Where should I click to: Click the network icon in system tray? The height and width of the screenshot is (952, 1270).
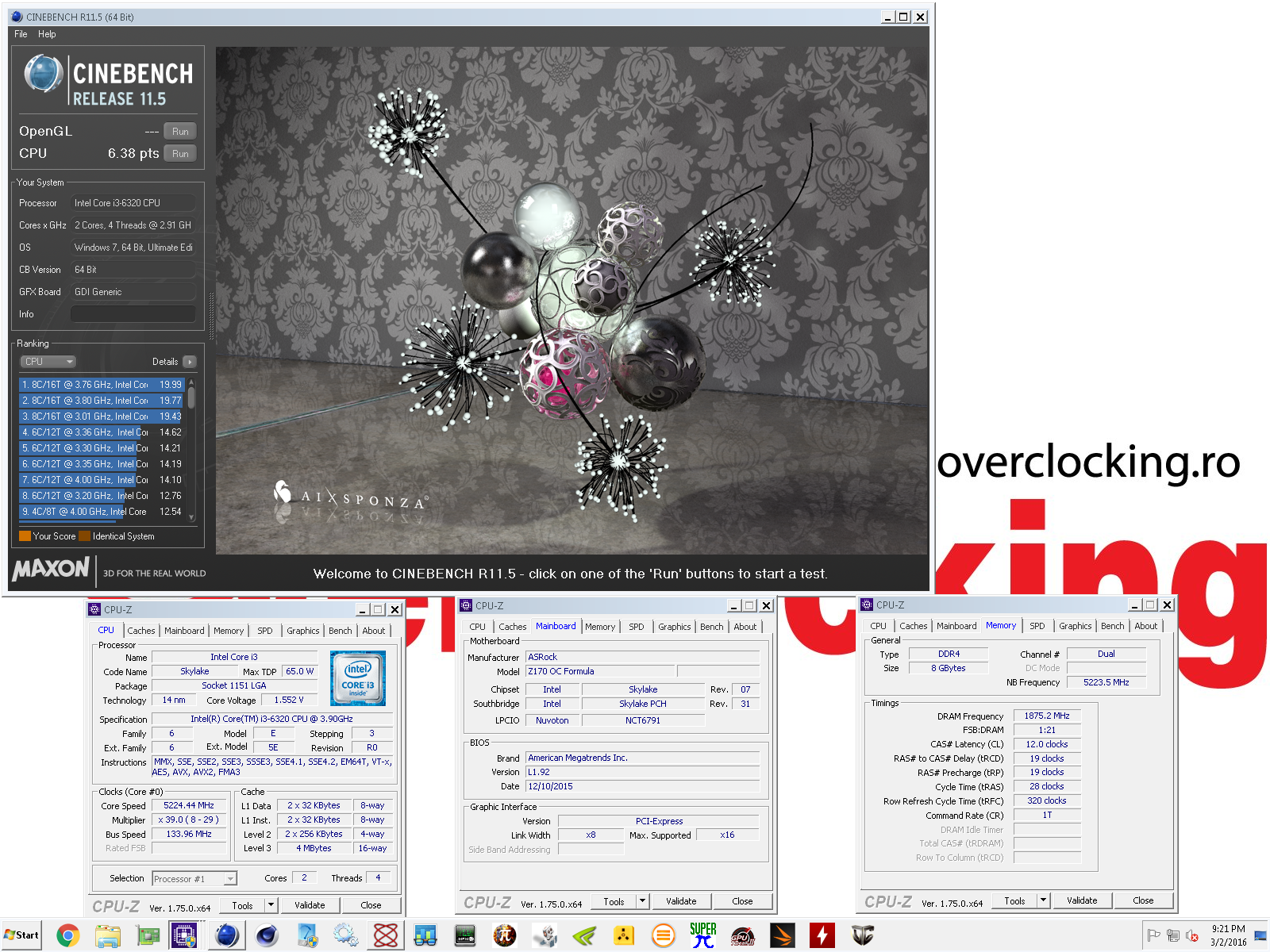(x=1173, y=935)
